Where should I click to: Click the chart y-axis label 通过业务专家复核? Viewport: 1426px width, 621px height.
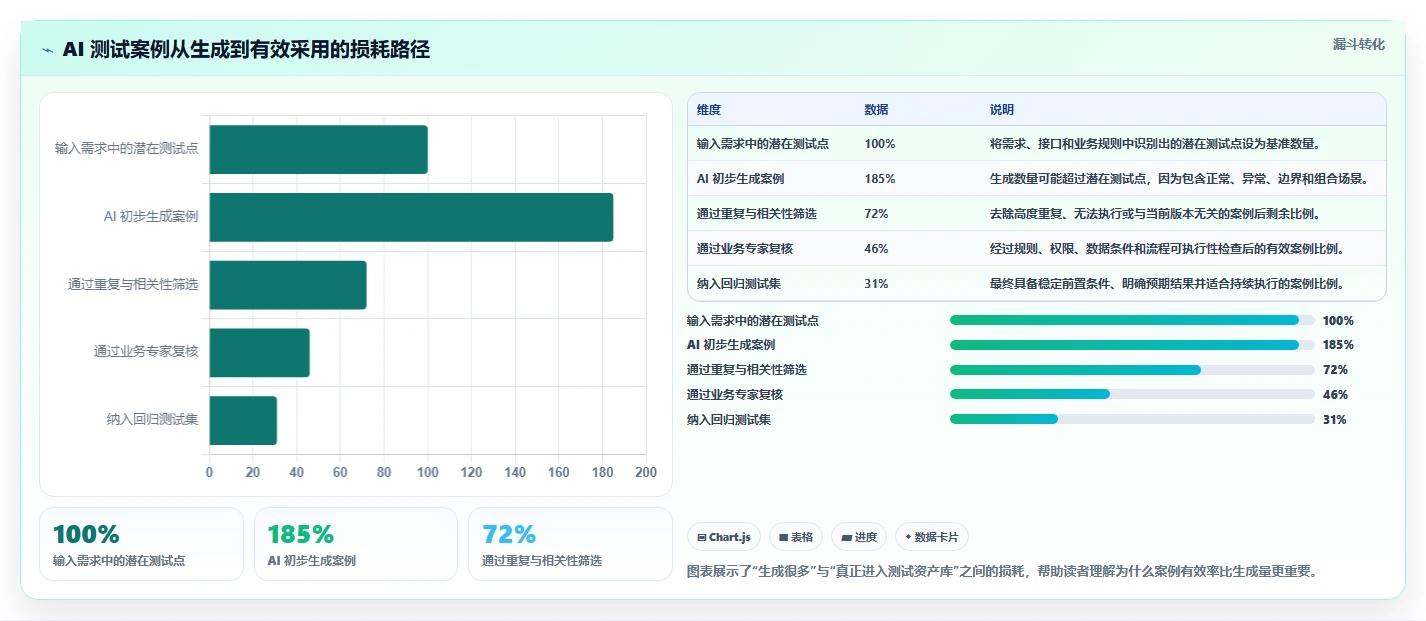click(146, 352)
